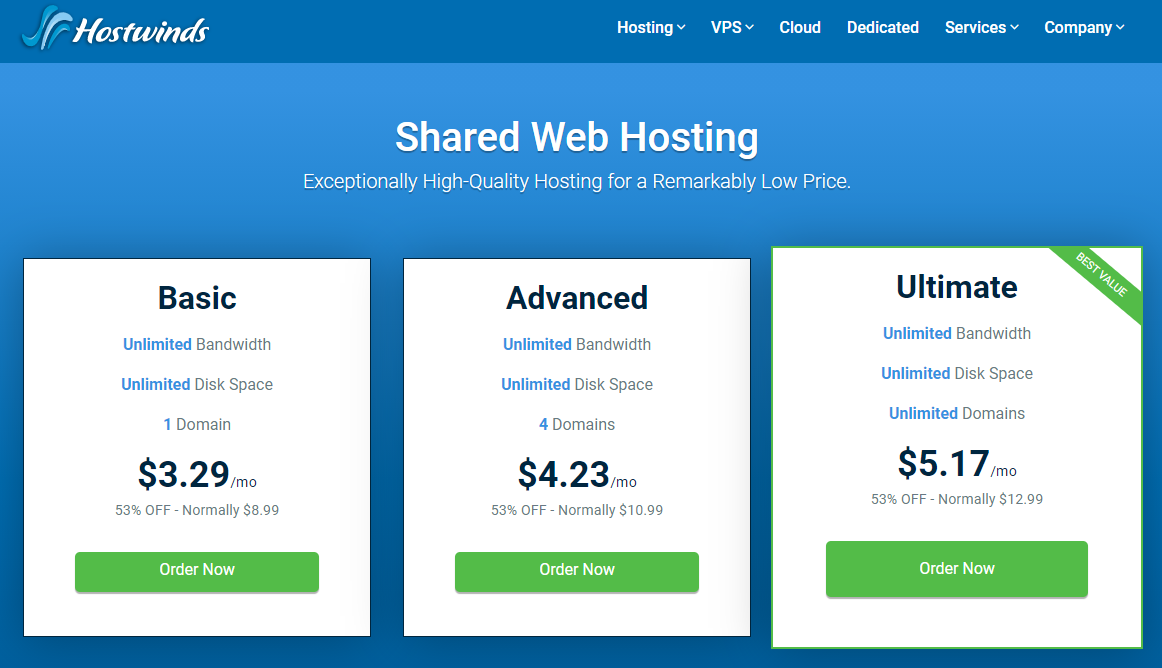Click "53% OFF - Normally $12.99" text

click(x=957, y=499)
